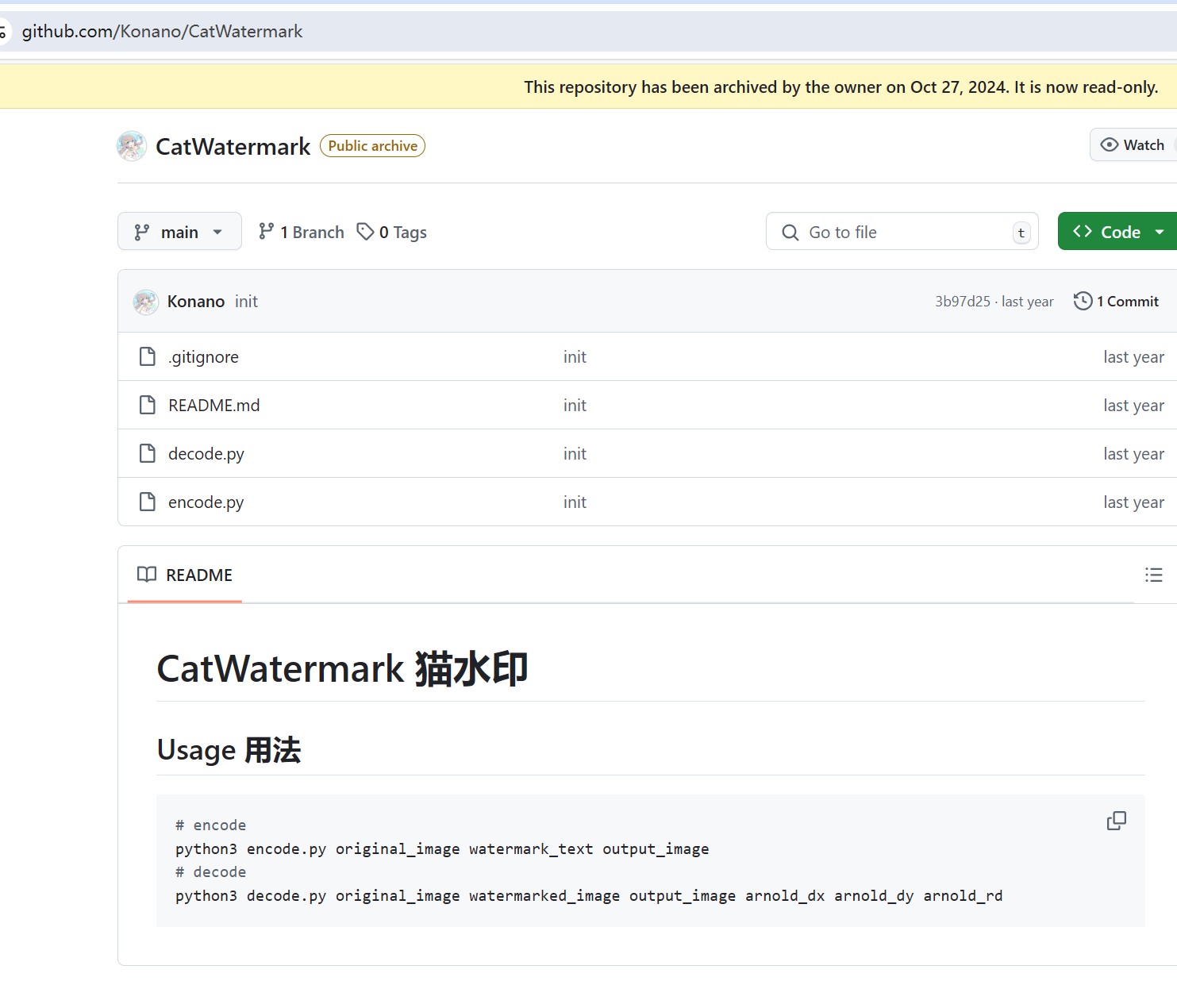Focus the Go to file search field
Viewport: 1177px width, 1008px height.
coord(902,232)
